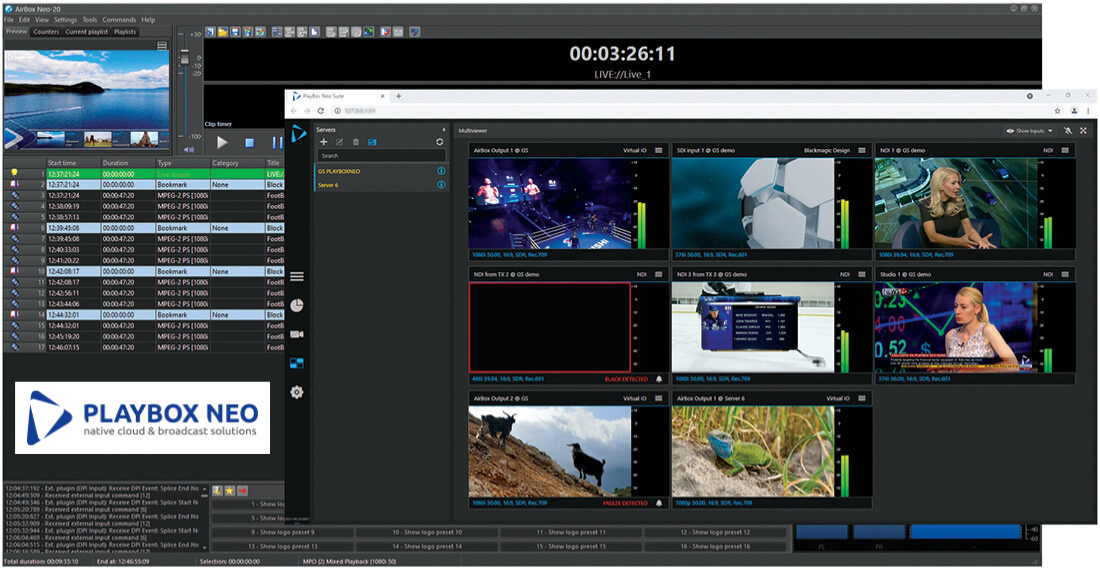The width and height of the screenshot is (1100, 570).
Task: Bookmark the page with the star icon
Action: 1057,111
